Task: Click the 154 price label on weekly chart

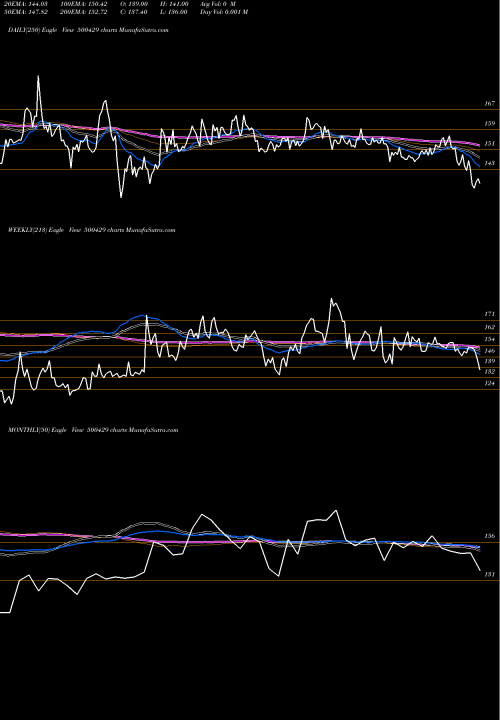Action: 489,339
